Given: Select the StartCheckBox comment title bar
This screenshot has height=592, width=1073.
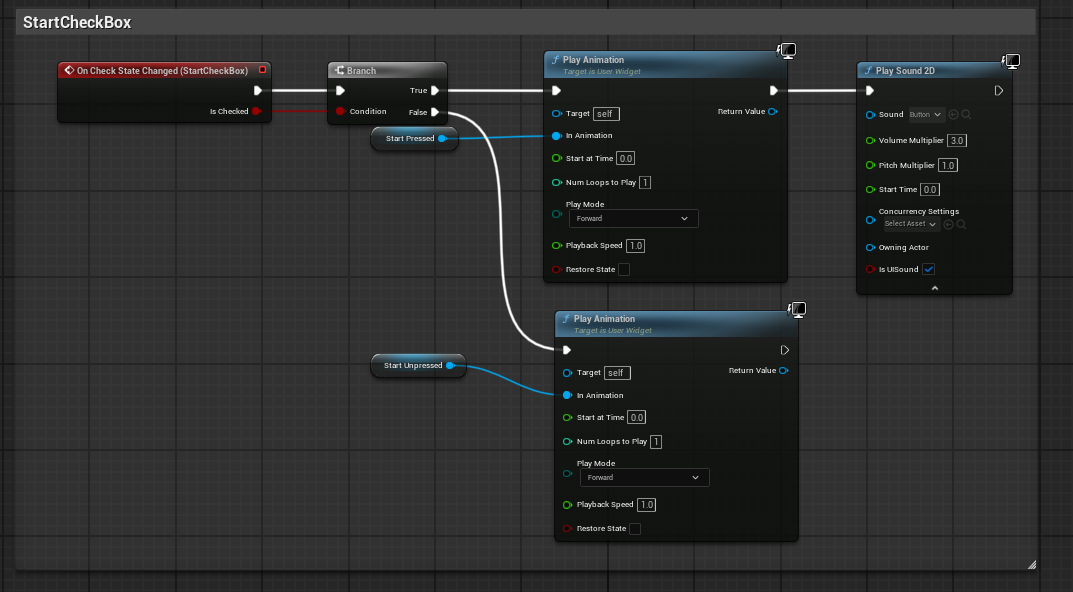Looking at the screenshot, I should (x=525, y=22).
